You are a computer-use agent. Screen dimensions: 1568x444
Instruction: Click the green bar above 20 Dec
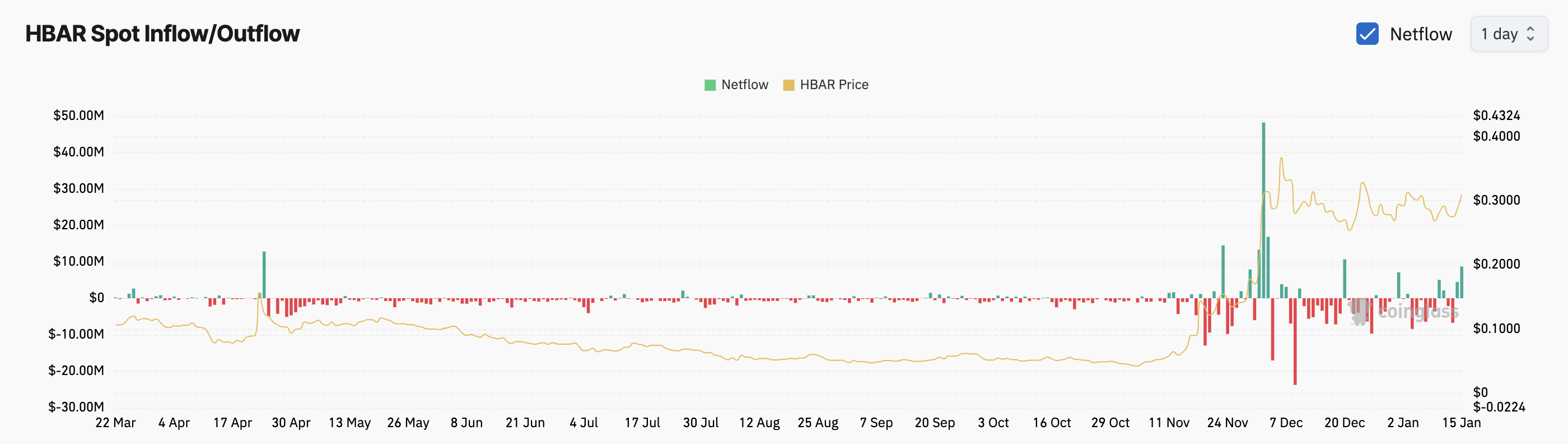click(x=1344, y=278)
